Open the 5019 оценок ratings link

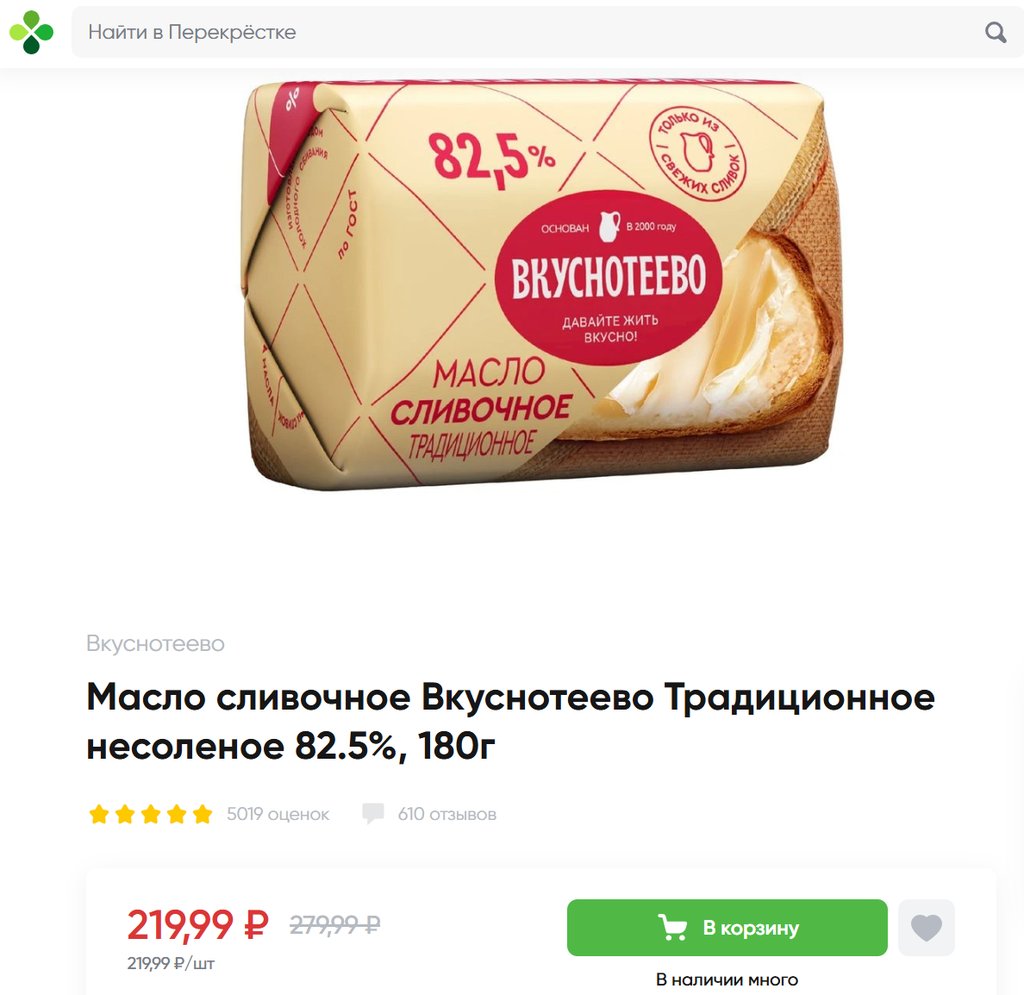278,814
